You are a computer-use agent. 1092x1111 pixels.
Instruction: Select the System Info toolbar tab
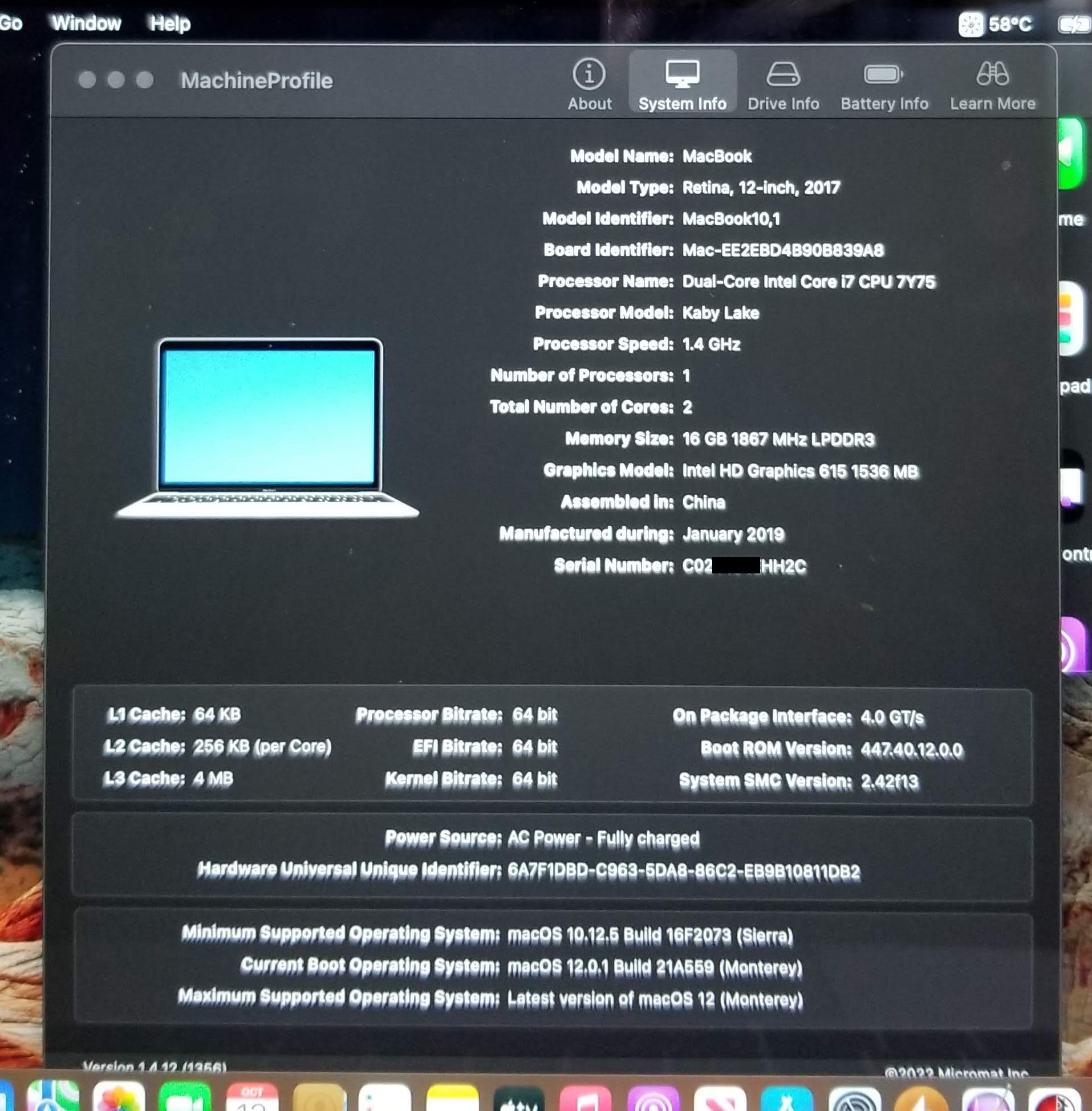tap(682, 84)
